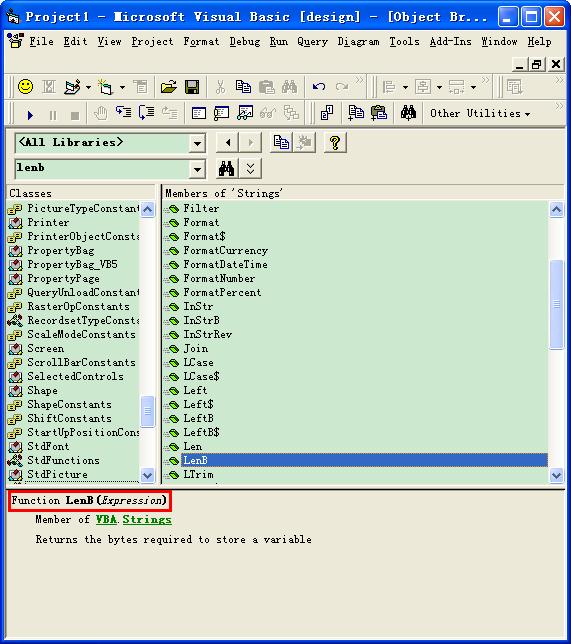Open the Project menu
The height and width of the screenshot is (644, 571).
152,41
